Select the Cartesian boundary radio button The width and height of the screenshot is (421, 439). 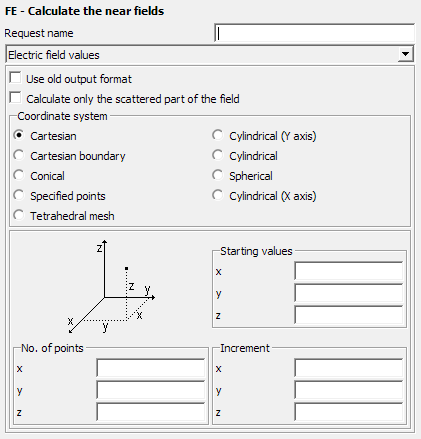[x=19, y=155]
